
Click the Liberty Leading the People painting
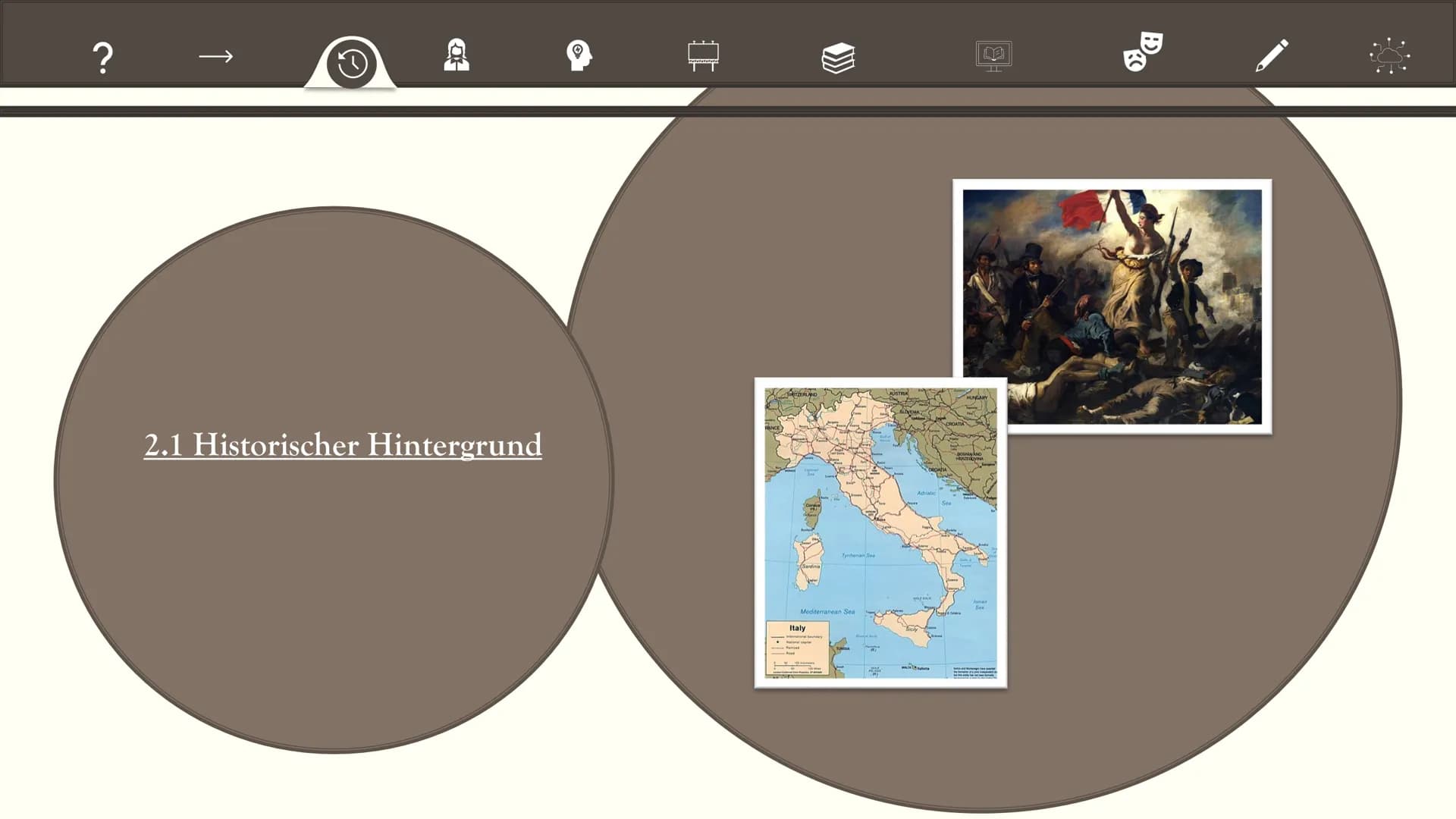click(1112, 306)
